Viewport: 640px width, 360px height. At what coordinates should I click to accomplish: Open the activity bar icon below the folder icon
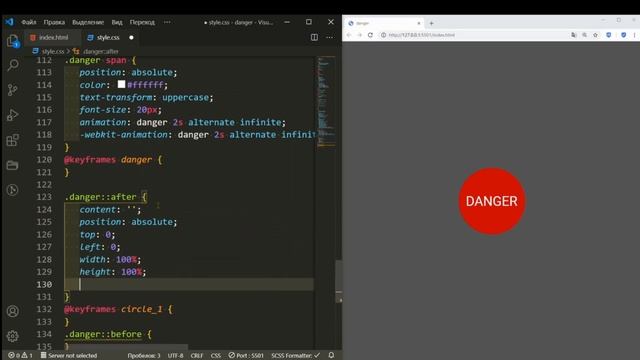pos(13,190)
